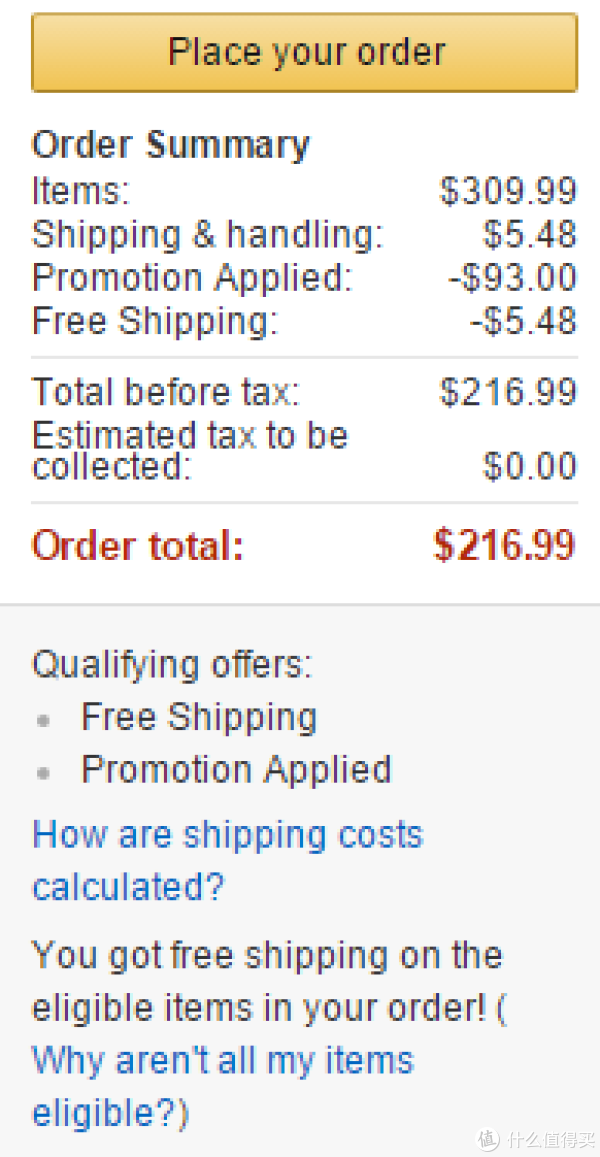Click the Items amount $309.99
This screenshot has width=600, height=1157.
pos(508,191)
